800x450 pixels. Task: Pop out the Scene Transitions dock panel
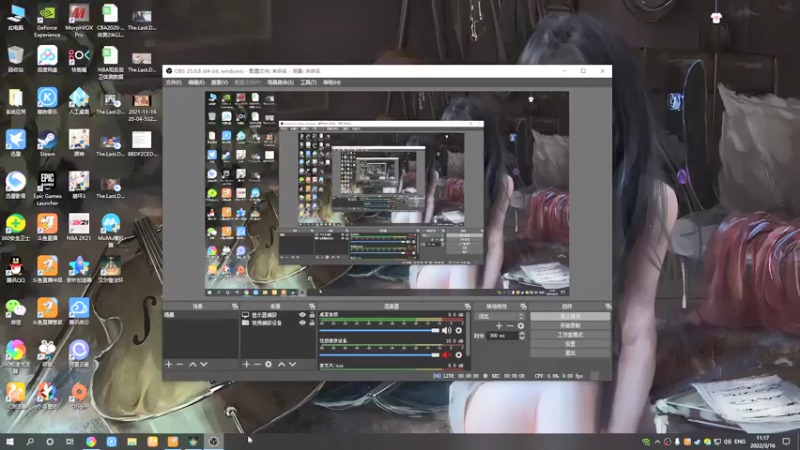523,306
